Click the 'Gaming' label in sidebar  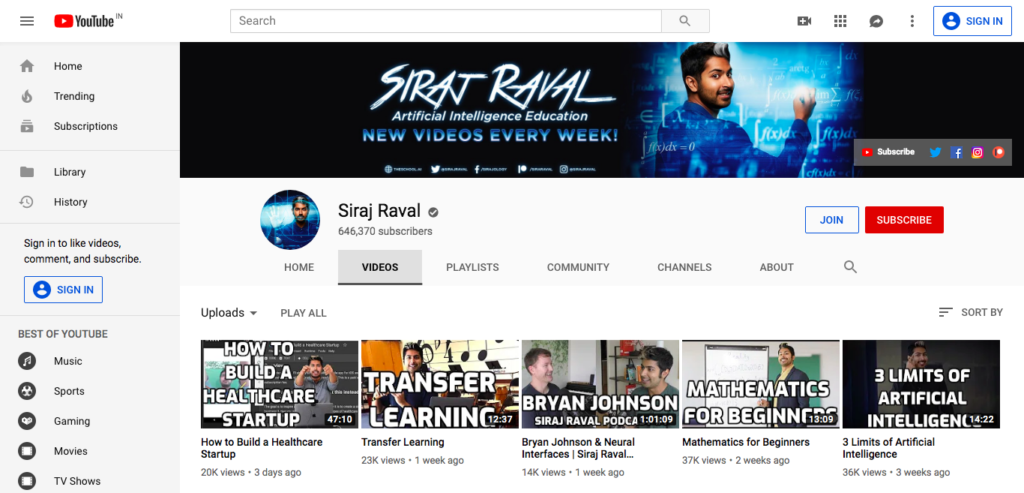[x=72, y=421]
